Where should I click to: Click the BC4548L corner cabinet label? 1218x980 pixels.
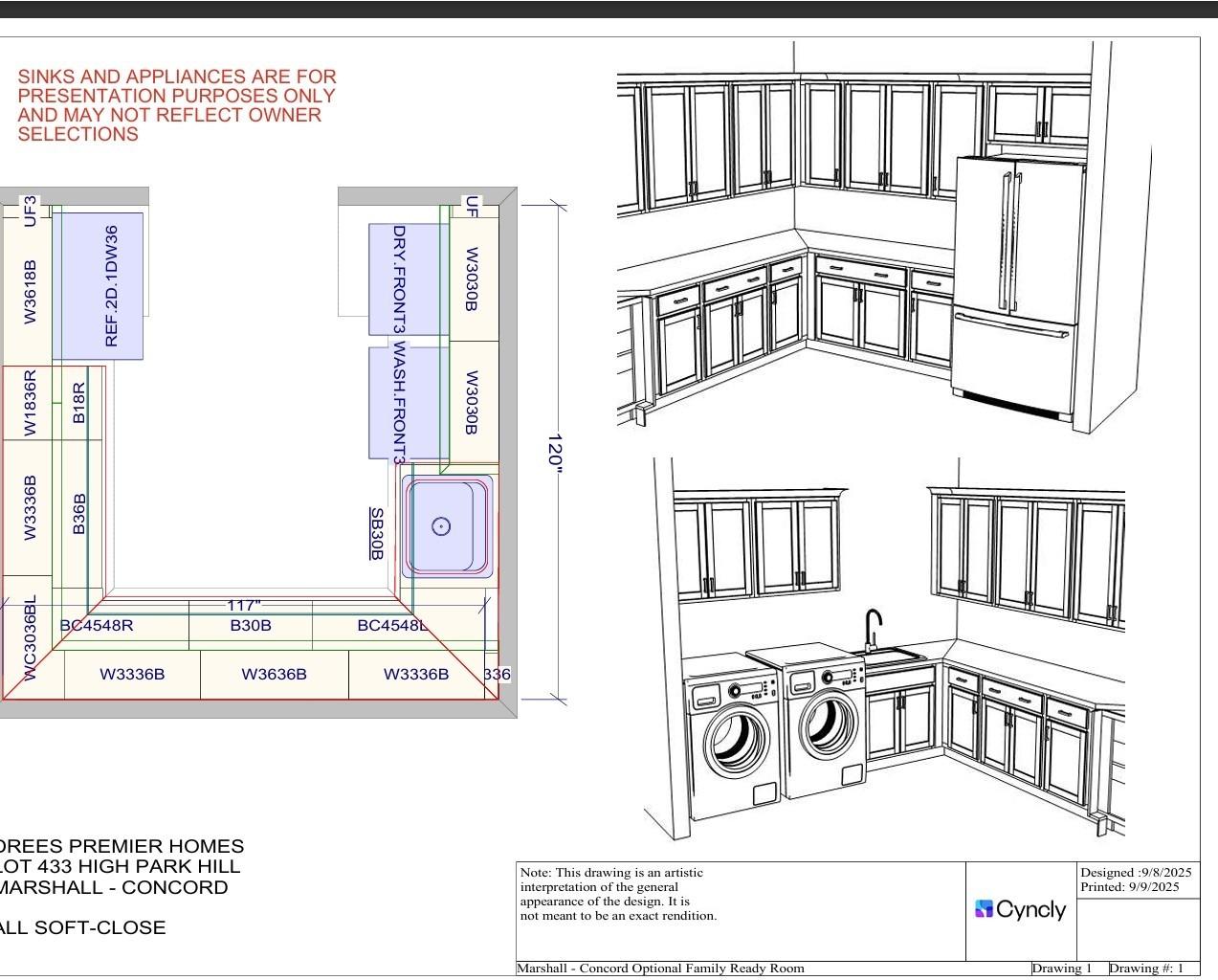pyautogui.click(x=392, y=626)
